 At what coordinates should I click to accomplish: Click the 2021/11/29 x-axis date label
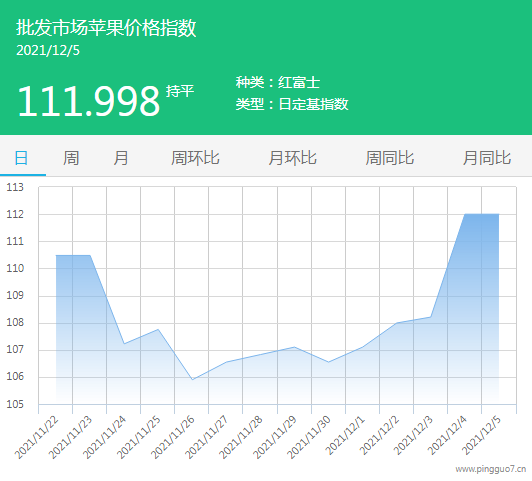pos(275,437)
